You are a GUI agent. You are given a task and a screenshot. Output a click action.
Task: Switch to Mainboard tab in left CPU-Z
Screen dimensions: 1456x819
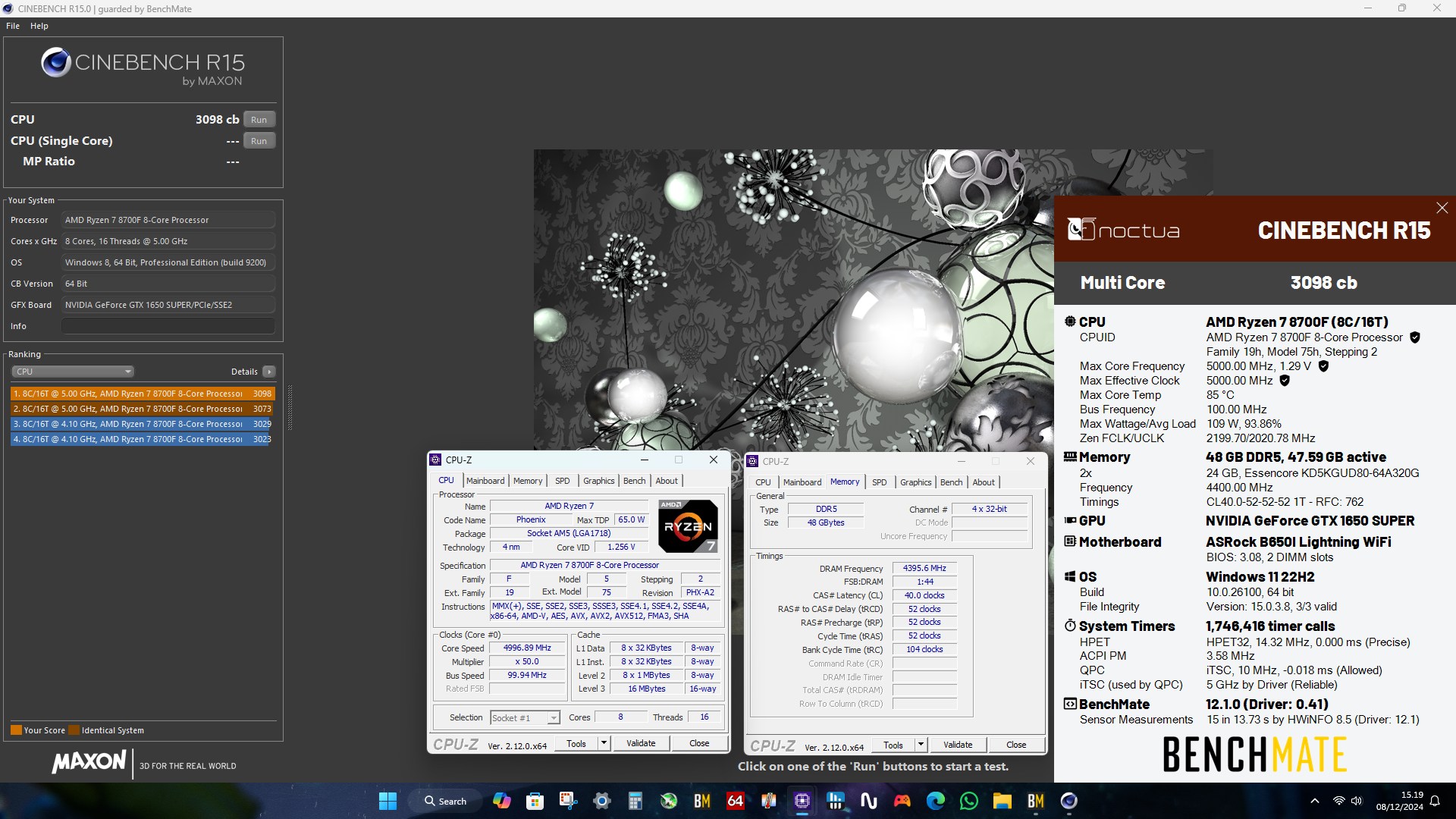[x=485, y=481]
